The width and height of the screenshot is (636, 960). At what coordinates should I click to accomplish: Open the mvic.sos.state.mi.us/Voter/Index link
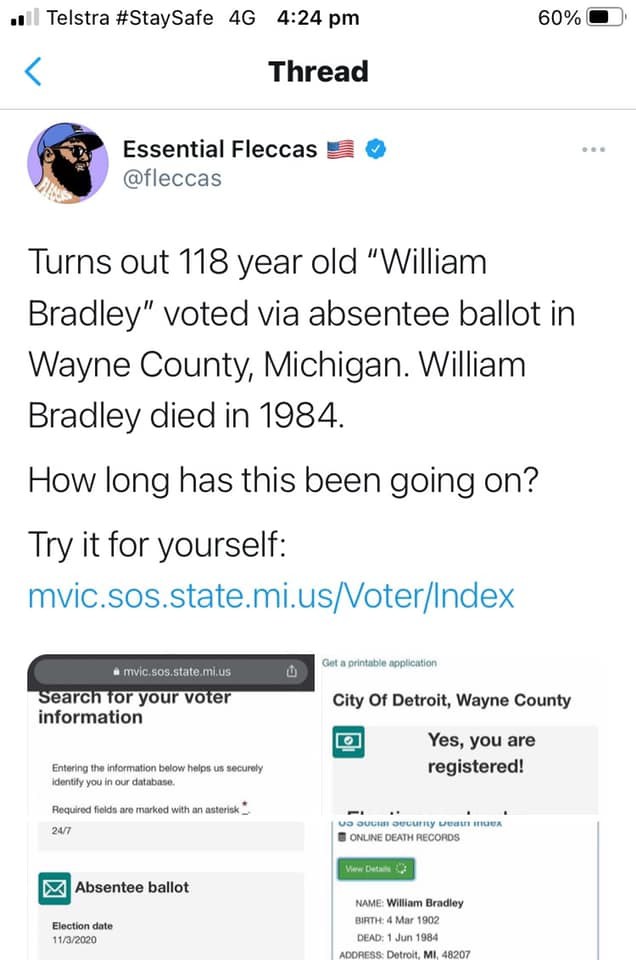point(271,596)
